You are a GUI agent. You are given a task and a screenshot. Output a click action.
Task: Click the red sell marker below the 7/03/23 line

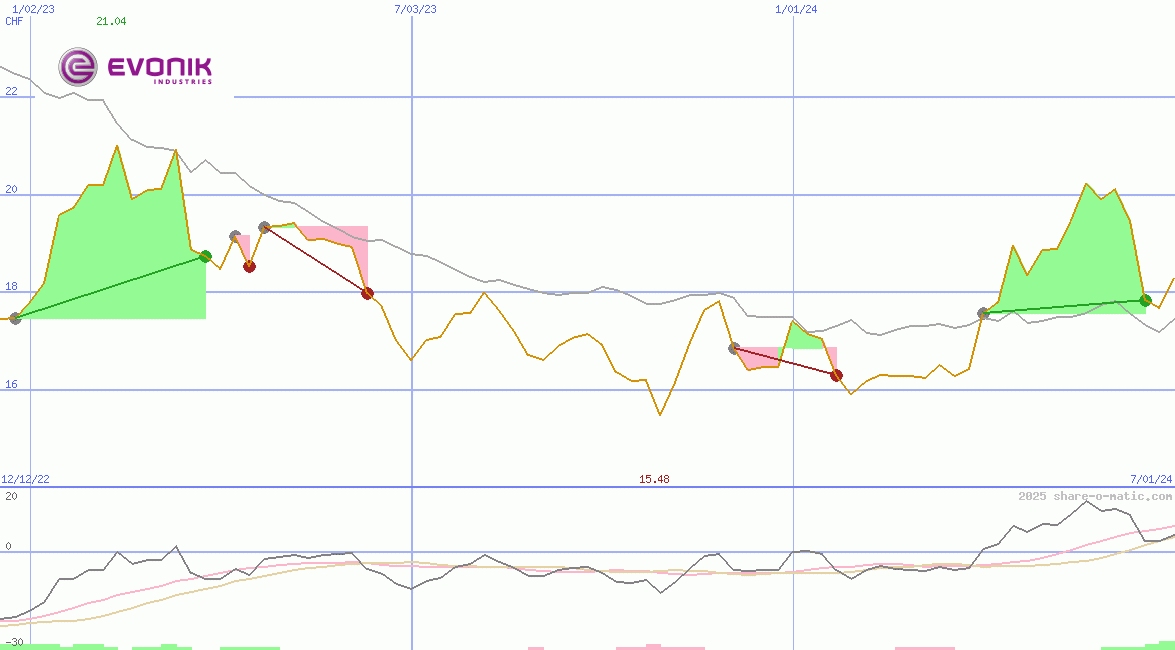tap(367, 293)
